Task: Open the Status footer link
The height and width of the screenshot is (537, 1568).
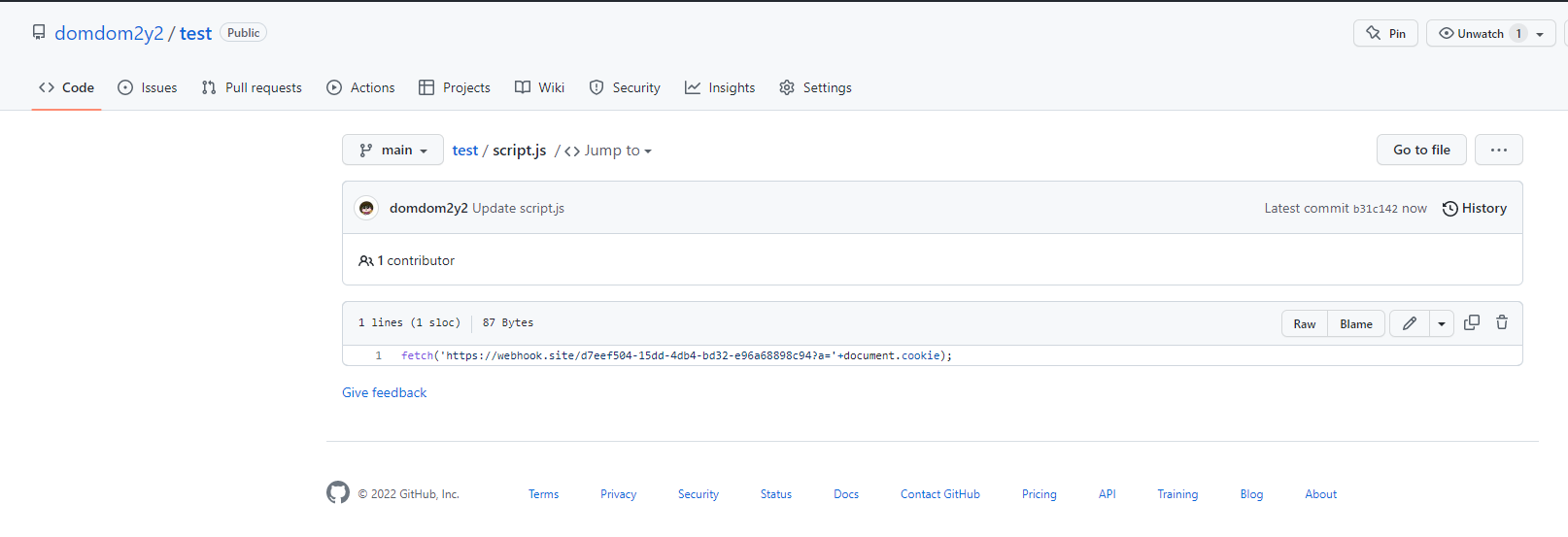Action: click(776, 494)
